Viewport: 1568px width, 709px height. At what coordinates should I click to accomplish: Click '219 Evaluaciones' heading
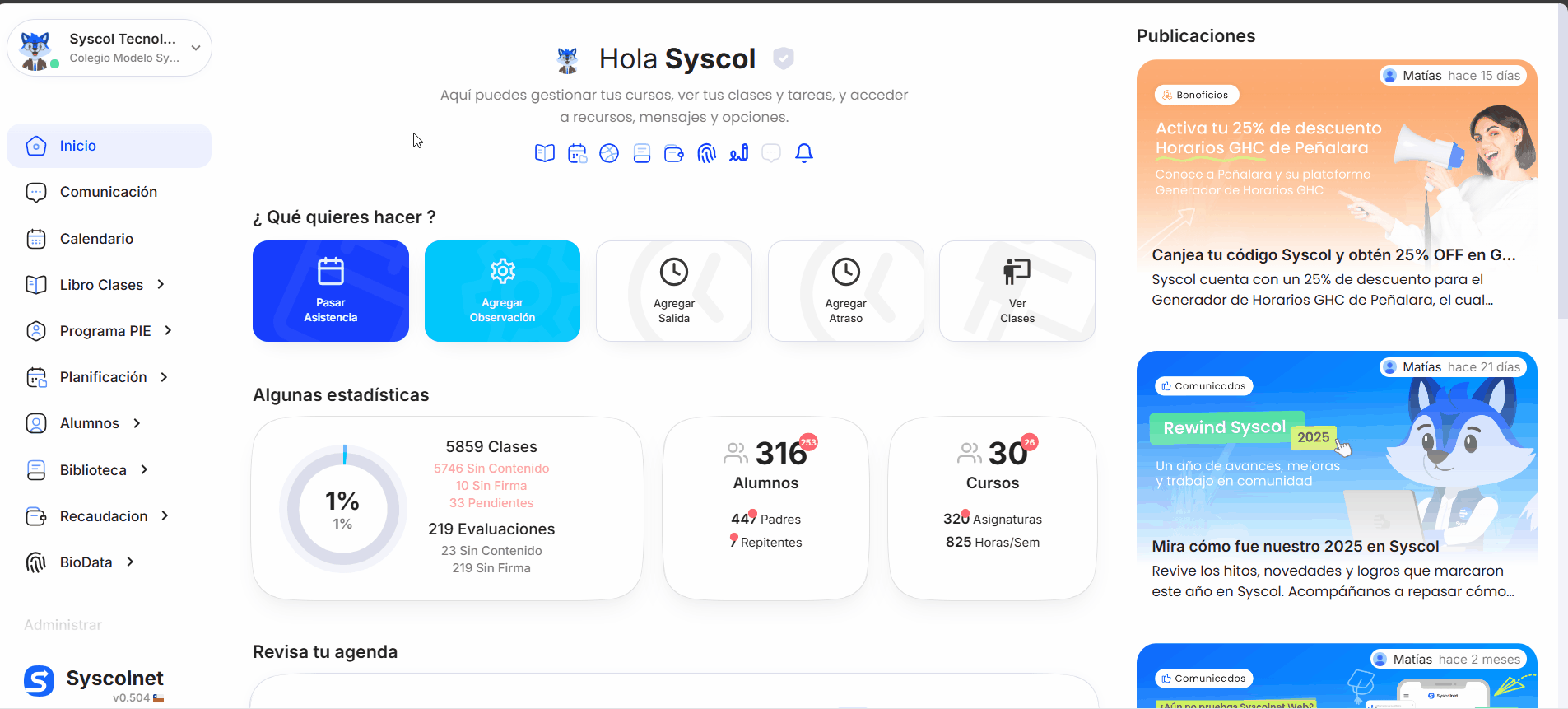click(x=491, y=529)
